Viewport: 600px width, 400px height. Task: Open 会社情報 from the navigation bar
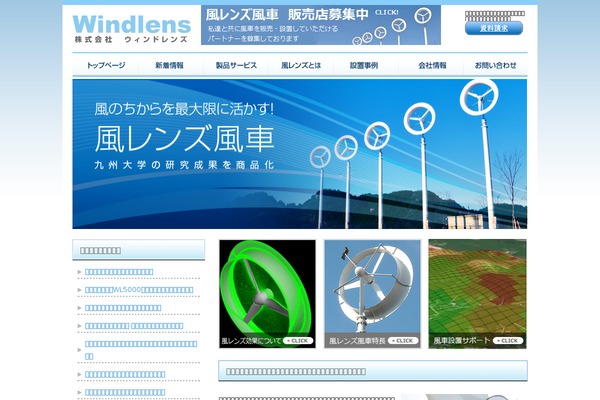pyautogui.click(x=432, y=65)
